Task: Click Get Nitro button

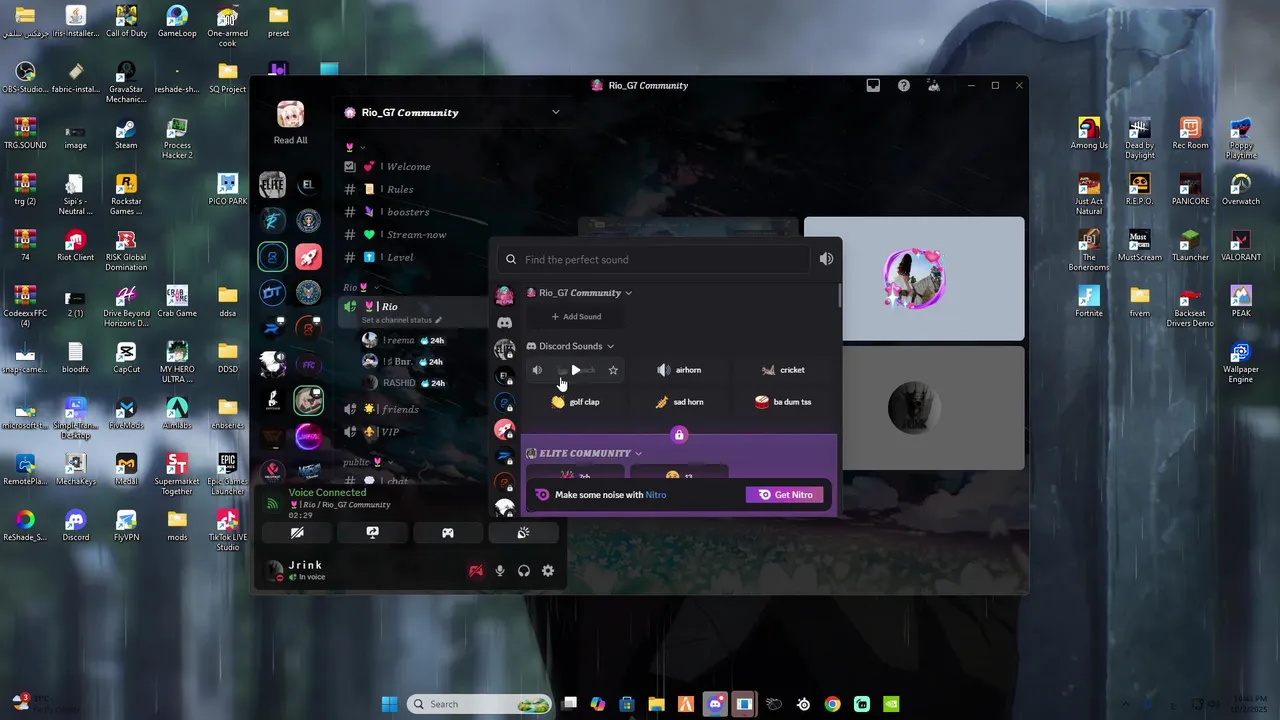Action: 785,495
